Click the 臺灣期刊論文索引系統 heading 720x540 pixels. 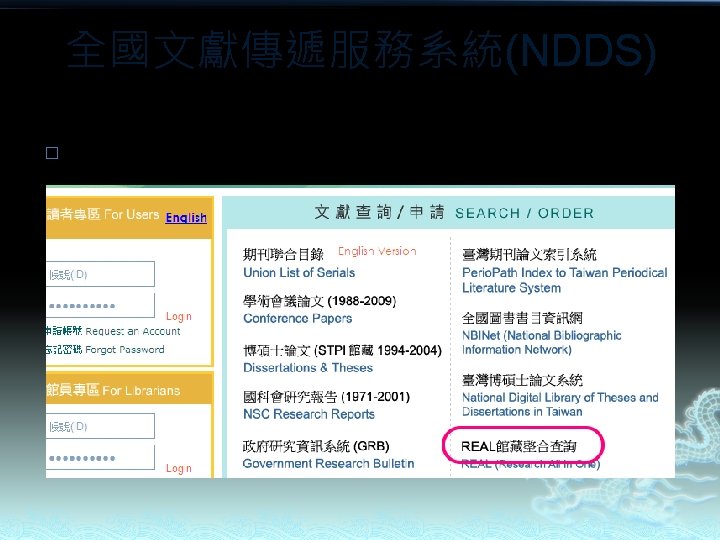point(529,254)
